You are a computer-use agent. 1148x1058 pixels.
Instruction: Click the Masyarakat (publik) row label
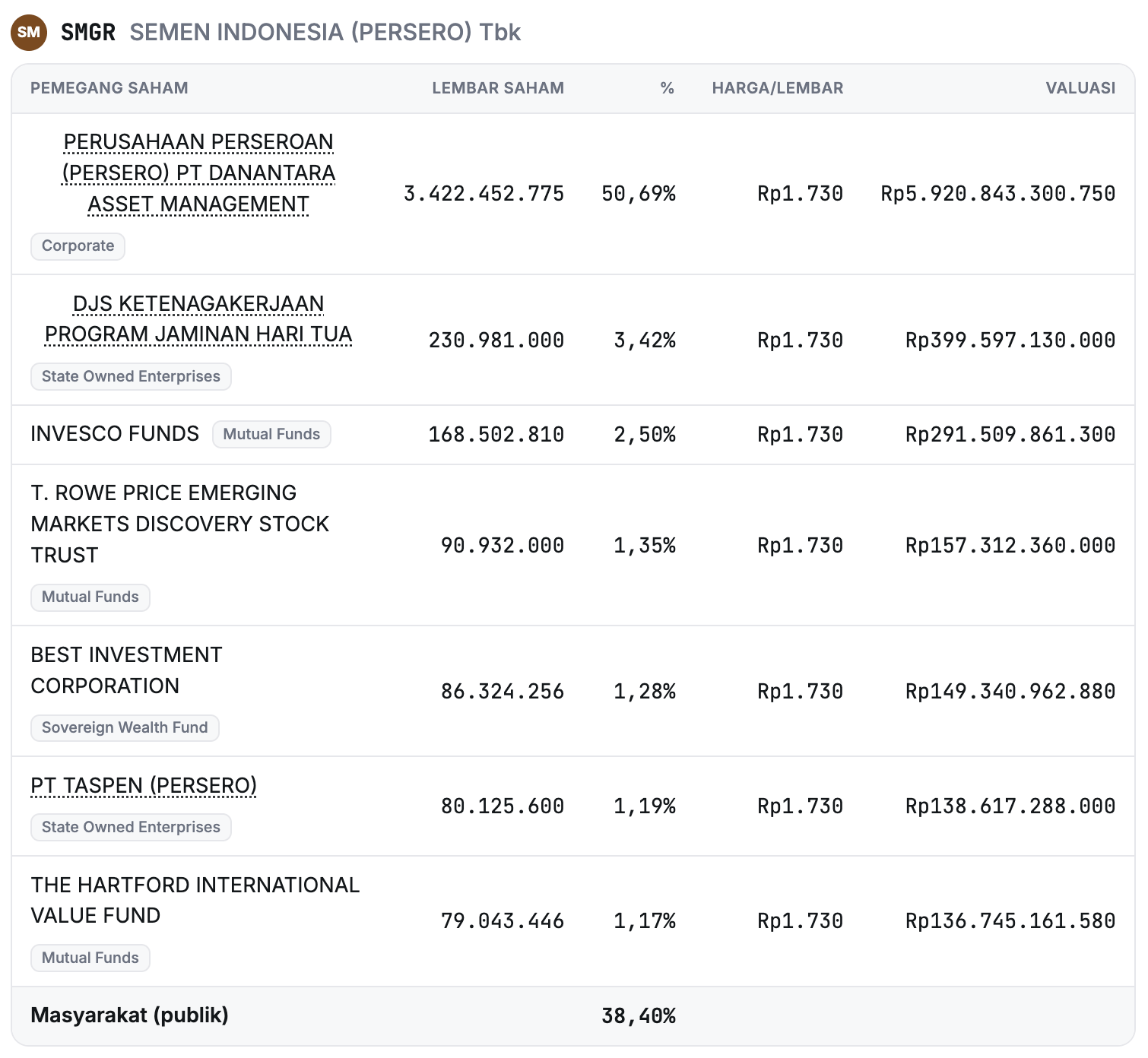click(130, 1015)
